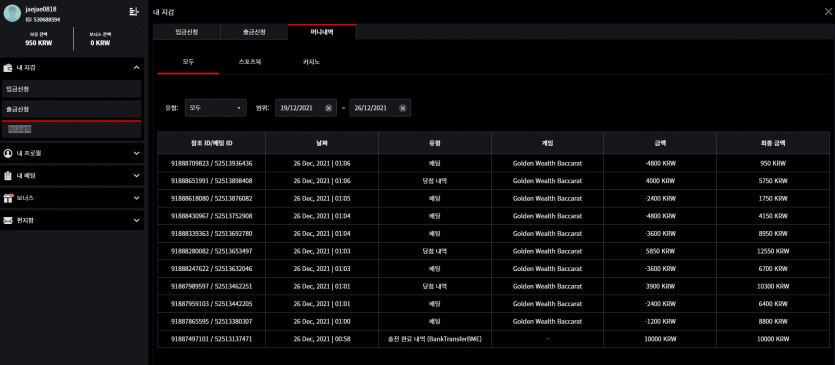Click the -1200 KRW amount cell
This screenshot has width=835, height=365.
660,321
